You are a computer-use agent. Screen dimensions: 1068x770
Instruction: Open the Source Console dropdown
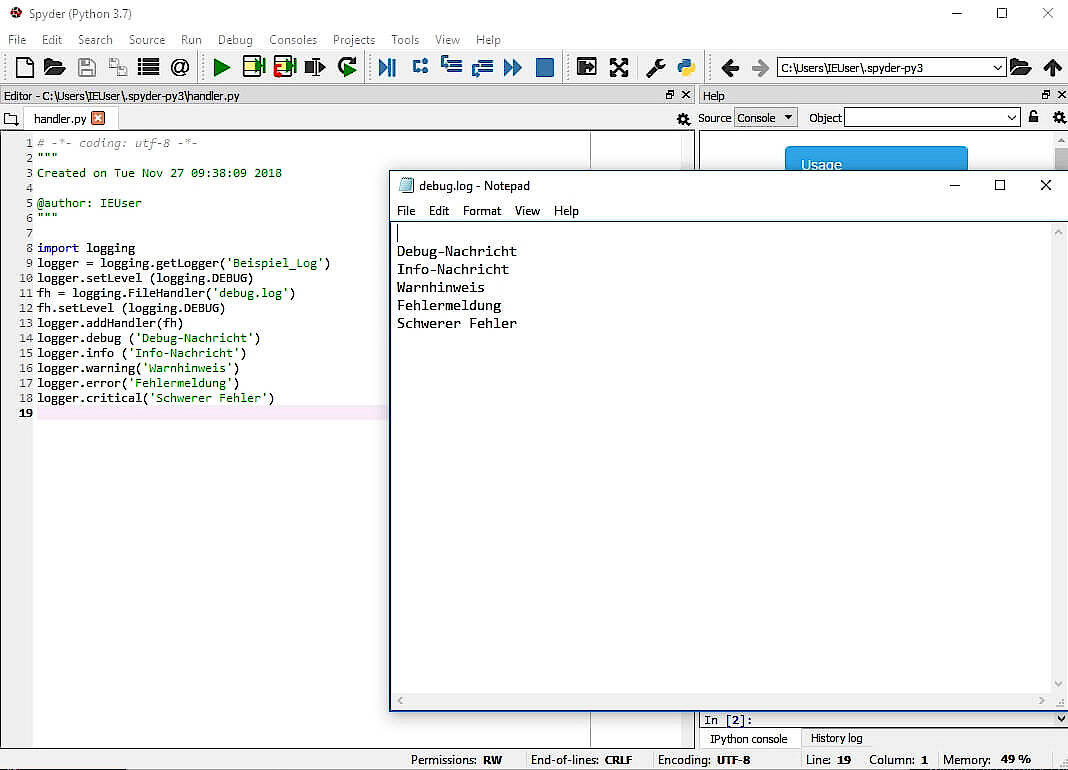(x=766, y=118)
